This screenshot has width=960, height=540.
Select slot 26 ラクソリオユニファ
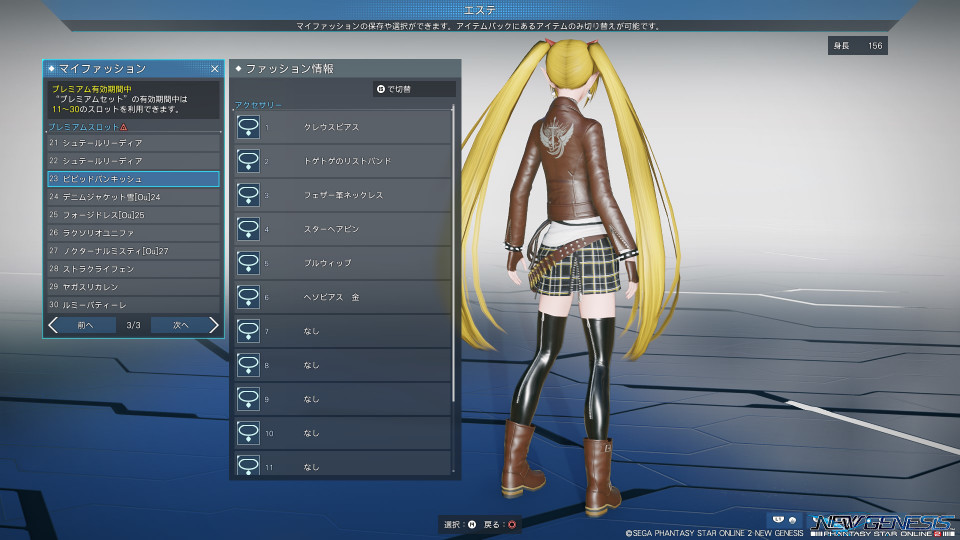(133, 233)
